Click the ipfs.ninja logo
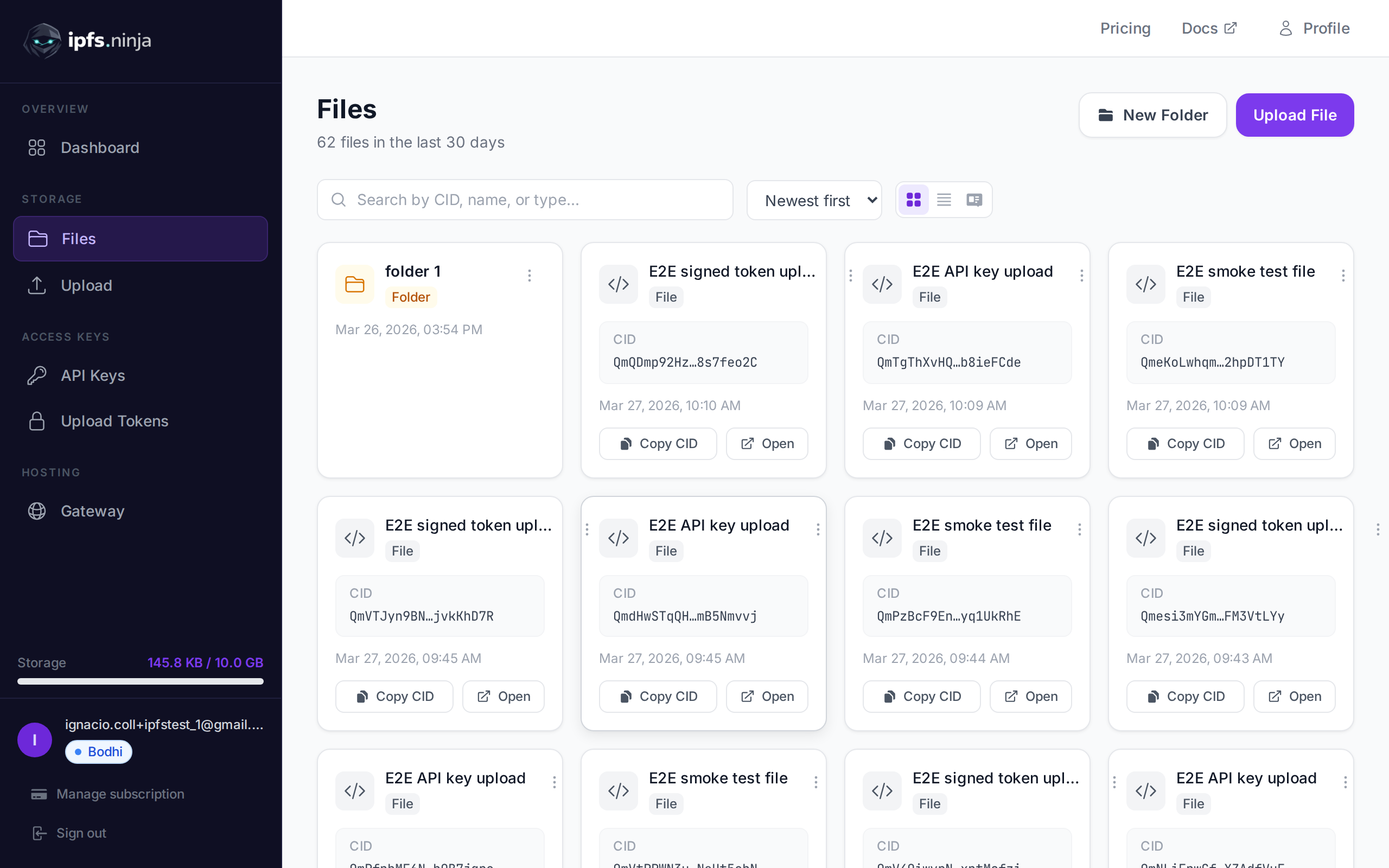This screenshot has width=1389, height=868. tap(86, 40)
